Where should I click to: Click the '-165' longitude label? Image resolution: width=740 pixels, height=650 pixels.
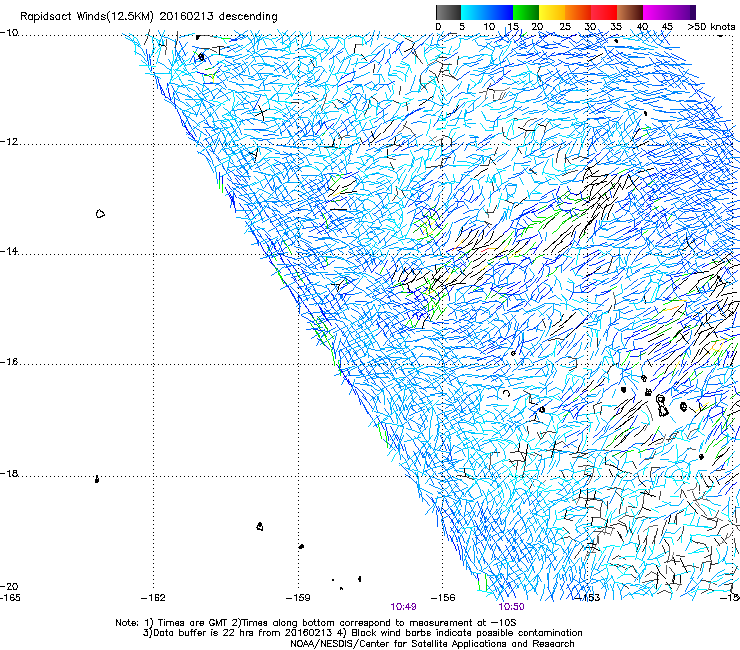(10, 598)
